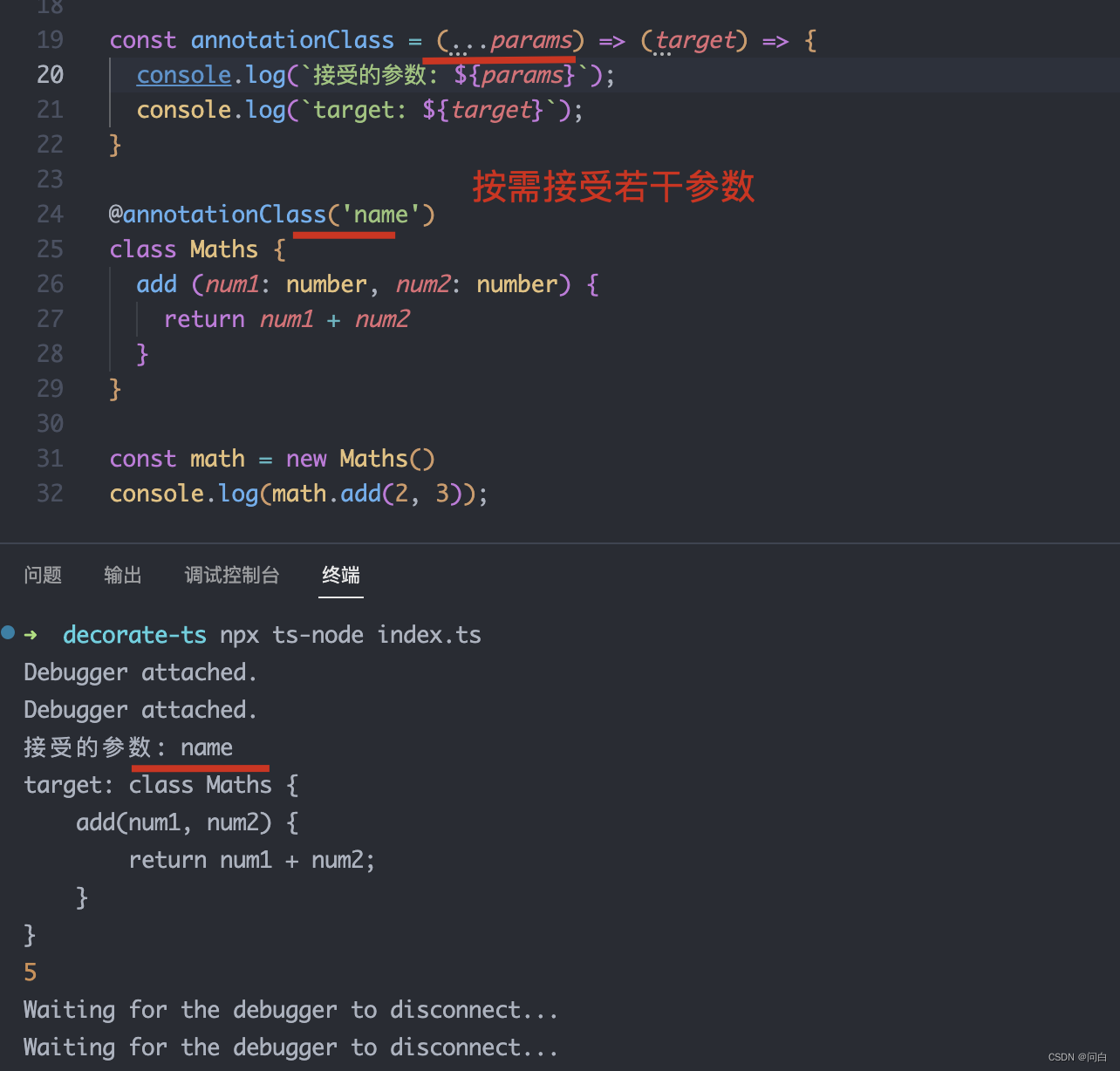Click the closing brace on line 29
The width and height of the screenshot is (1120, 1071).
[115, 389]
